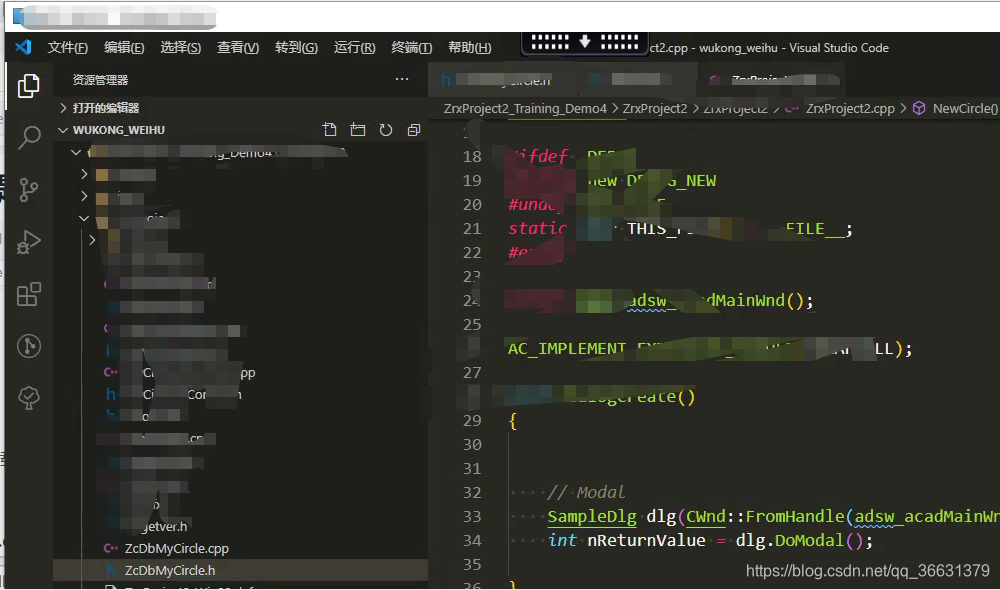Open the Explorer view in activity bar
Screen dimensions: 1000x590
tap(28, 85)
